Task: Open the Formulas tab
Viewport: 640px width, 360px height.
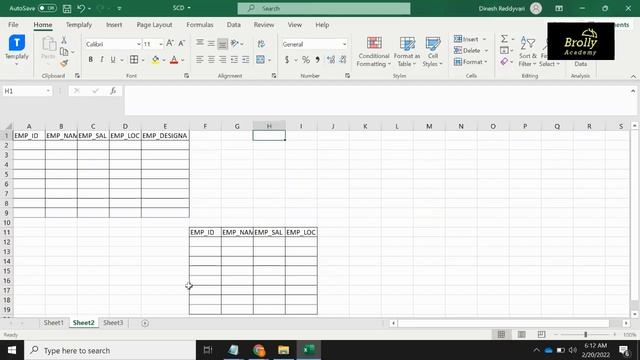Action: (x=200, y=24)
